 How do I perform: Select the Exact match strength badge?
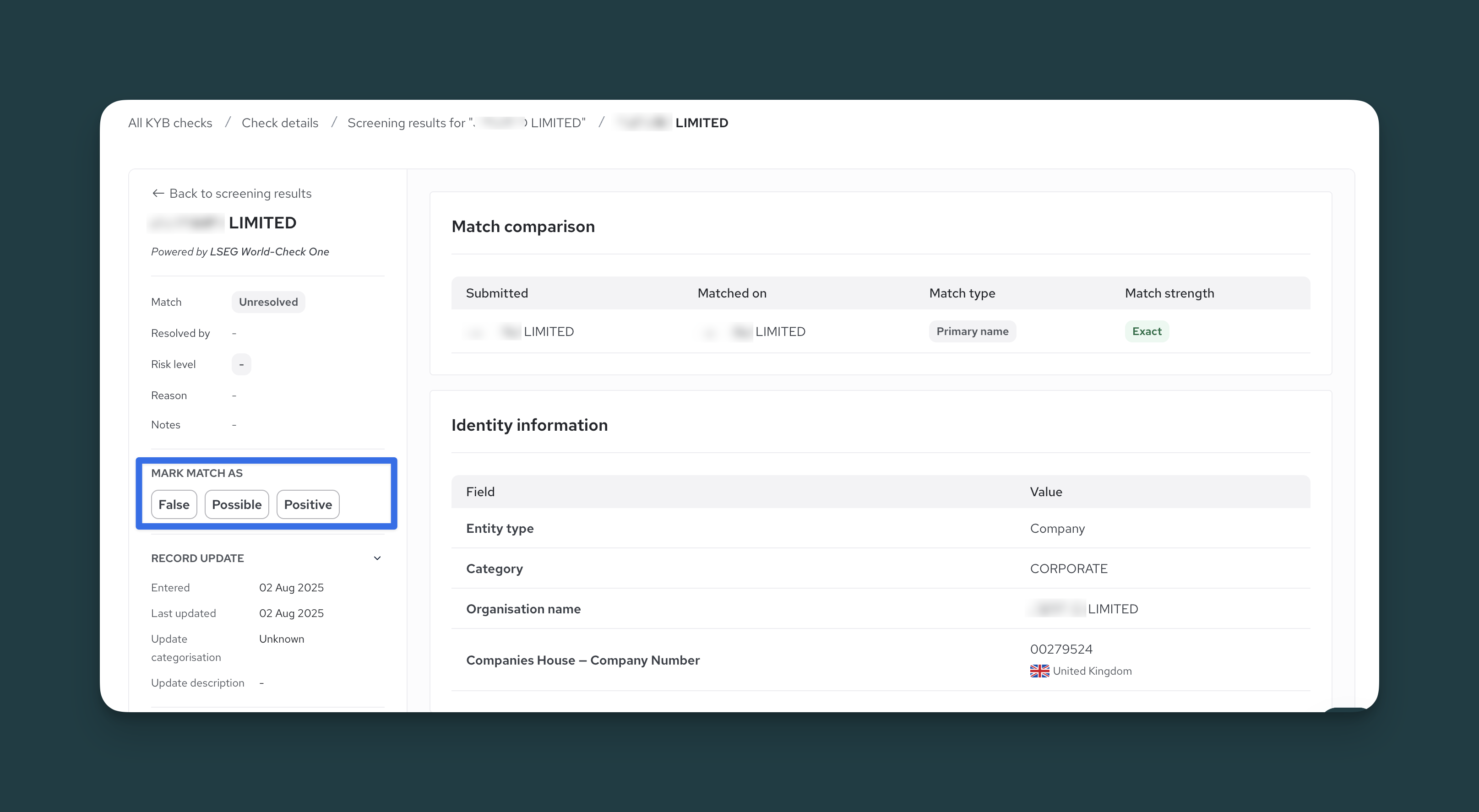click(x=1147, y=331)
